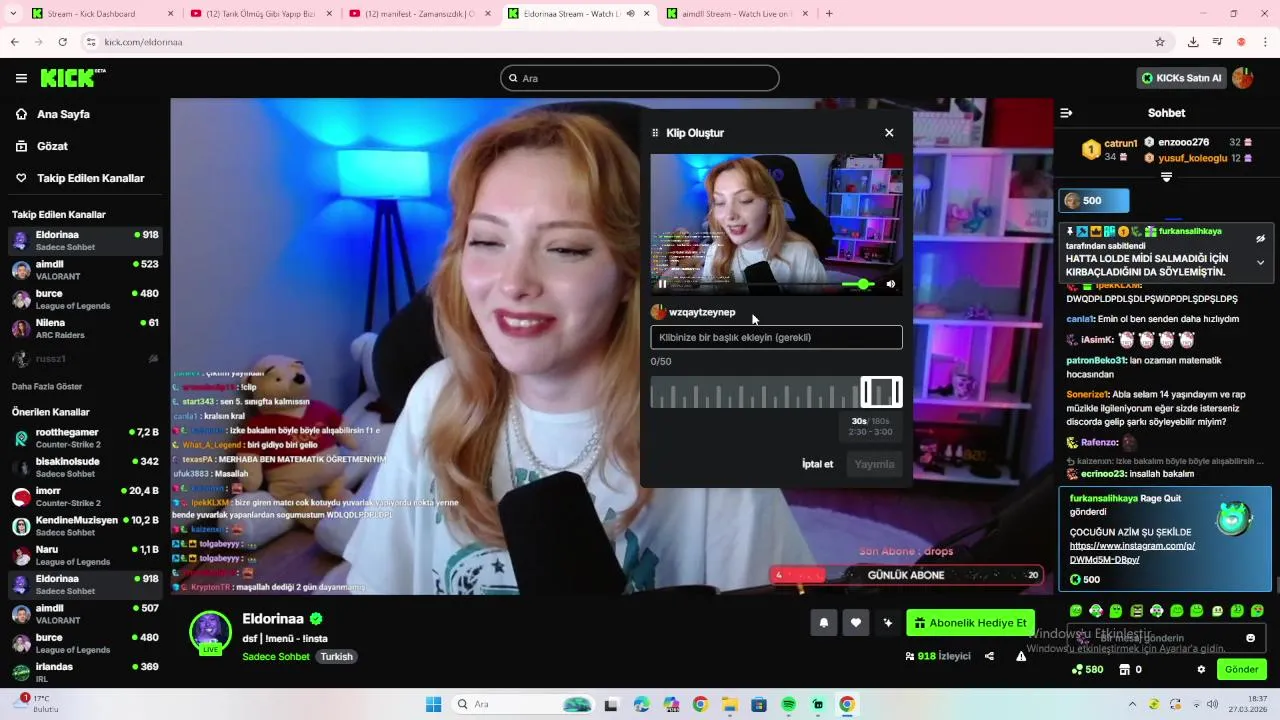Select the clip range handle on the timeline
This screenshot has width=1280, height=720.
pos(881,392)
